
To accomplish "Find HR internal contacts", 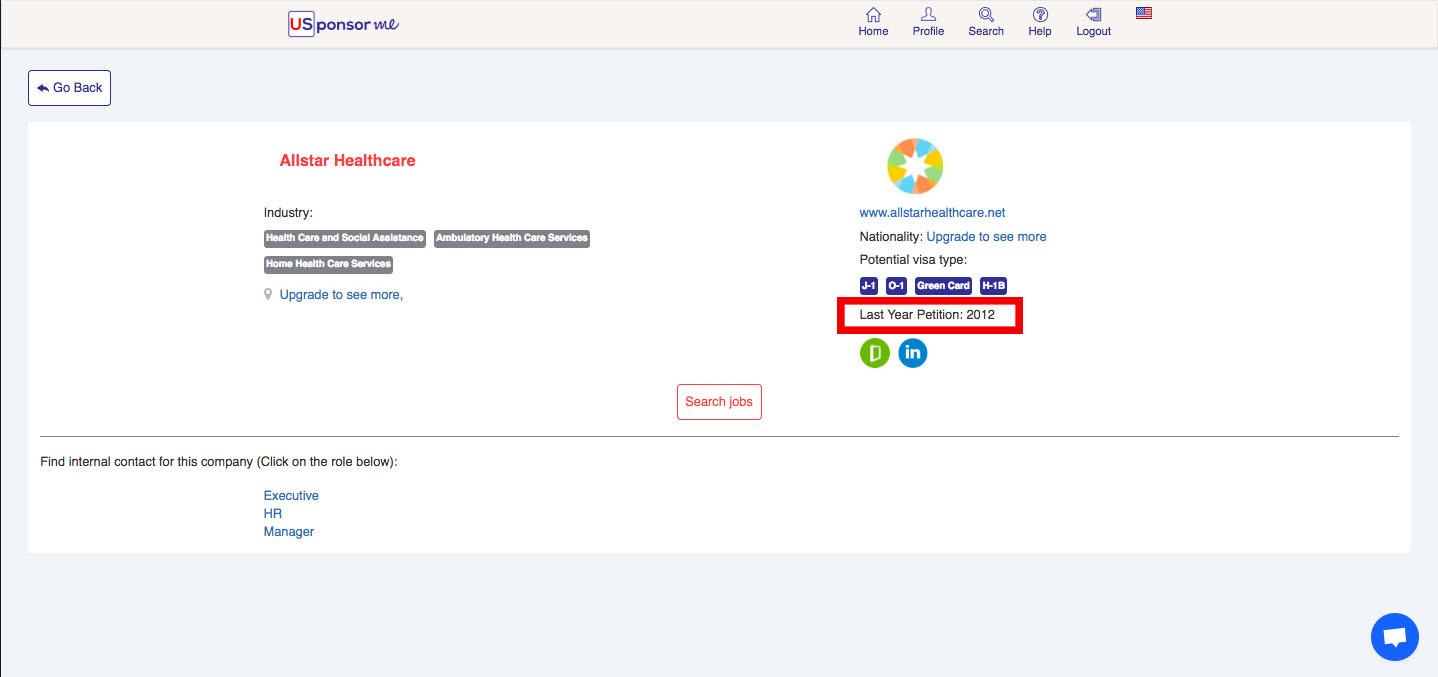I will 273,514.
